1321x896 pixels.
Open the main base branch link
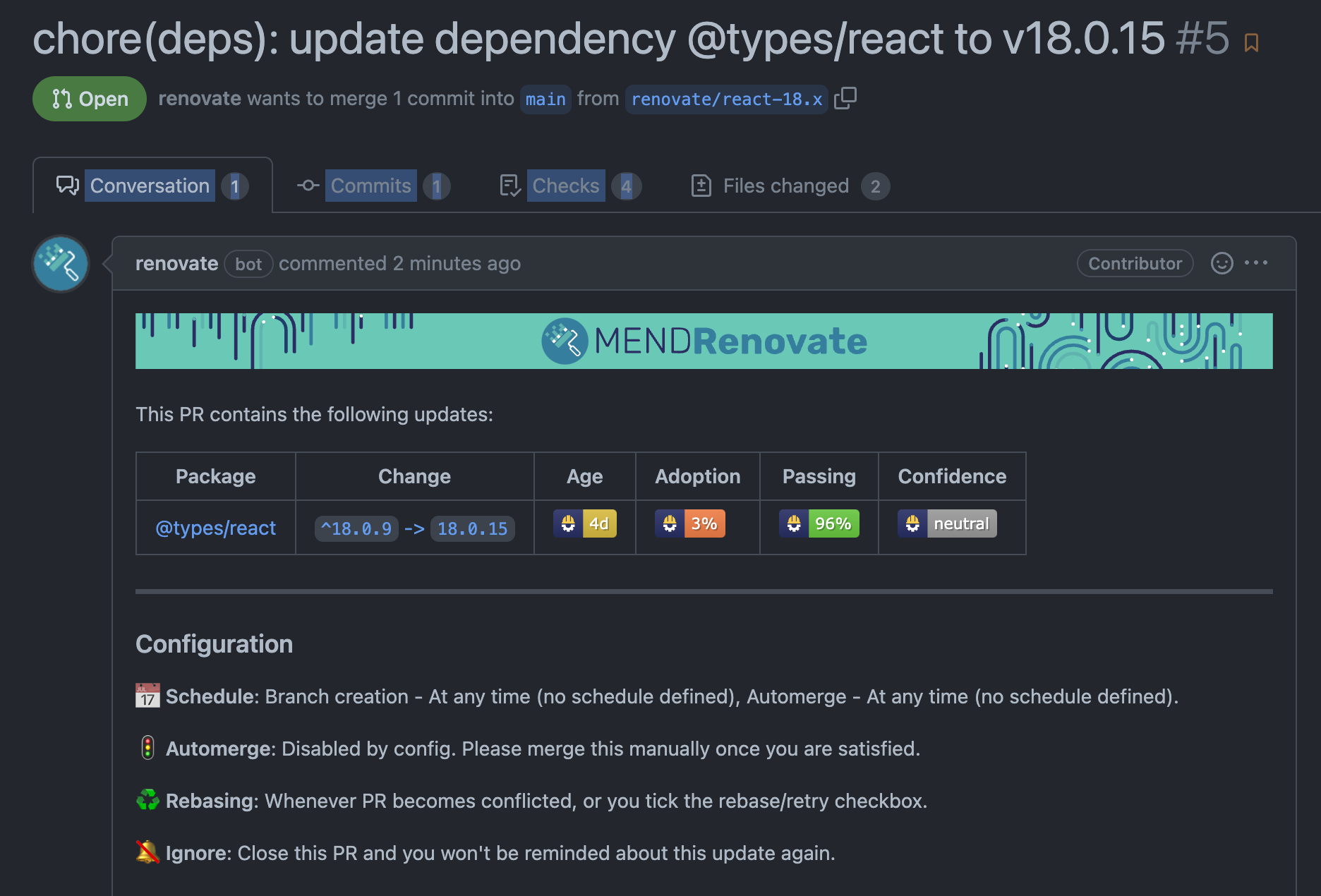click(545, 99)
